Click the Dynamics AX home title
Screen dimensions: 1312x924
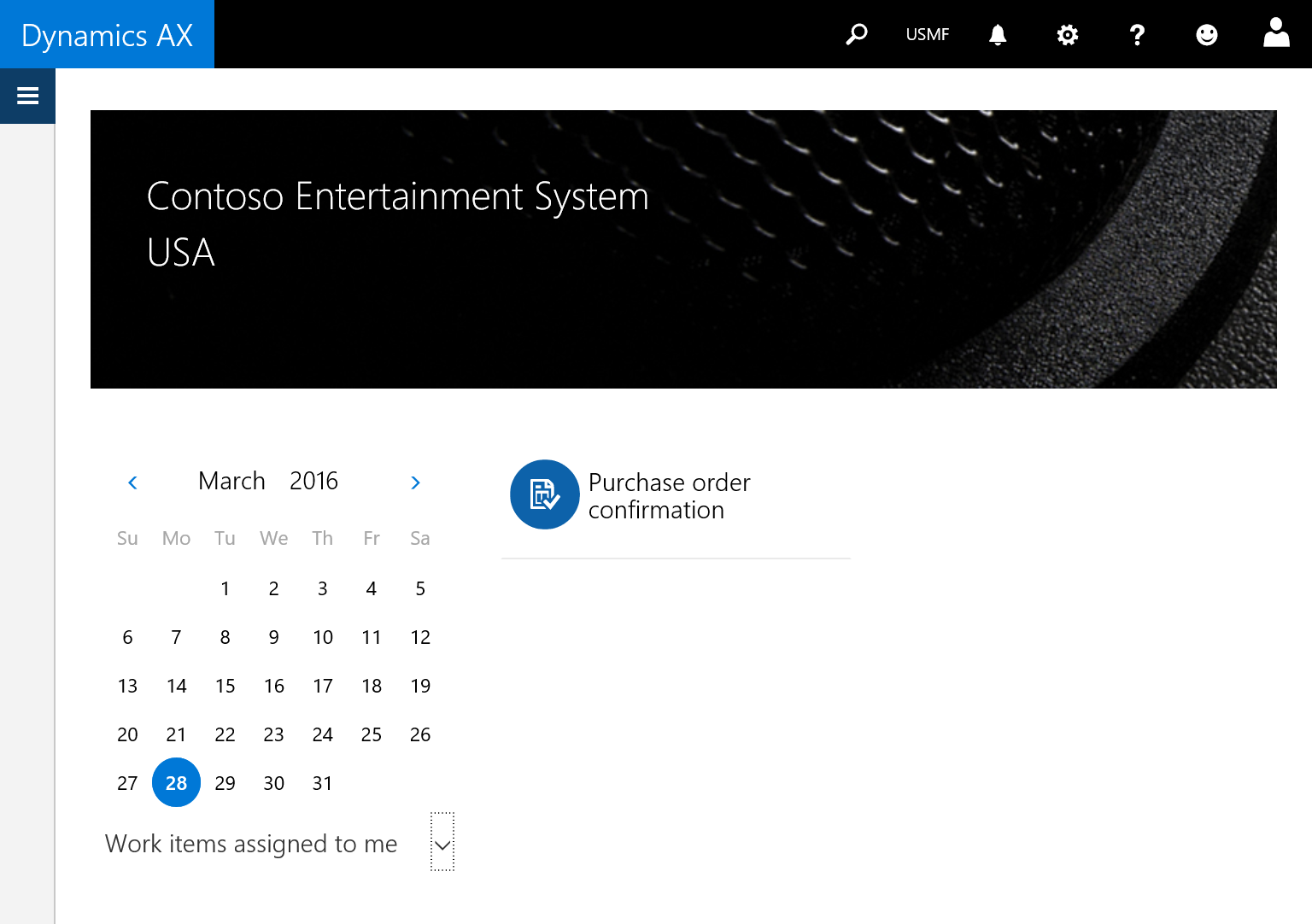click(107, 35)
